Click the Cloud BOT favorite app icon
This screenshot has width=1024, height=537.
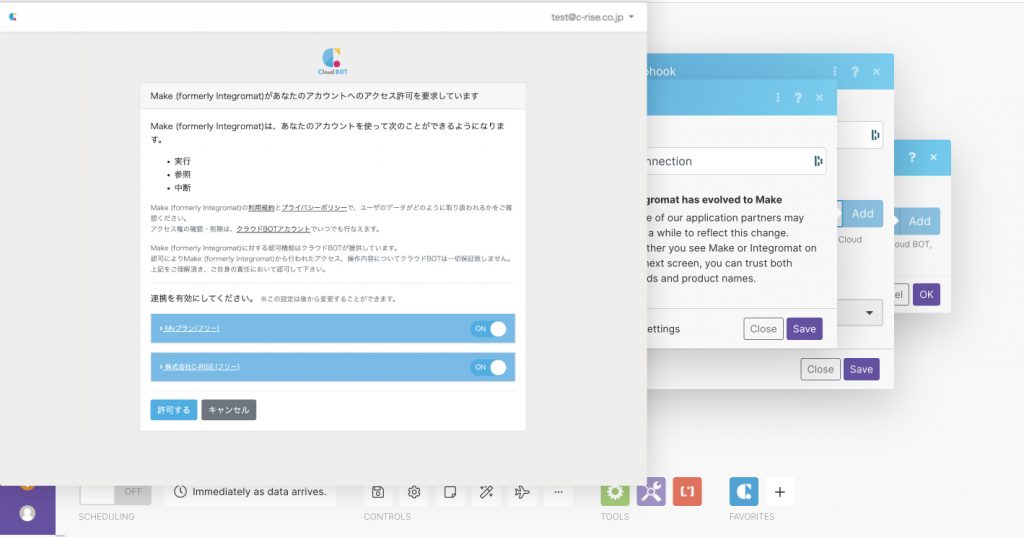pos(744,492)
